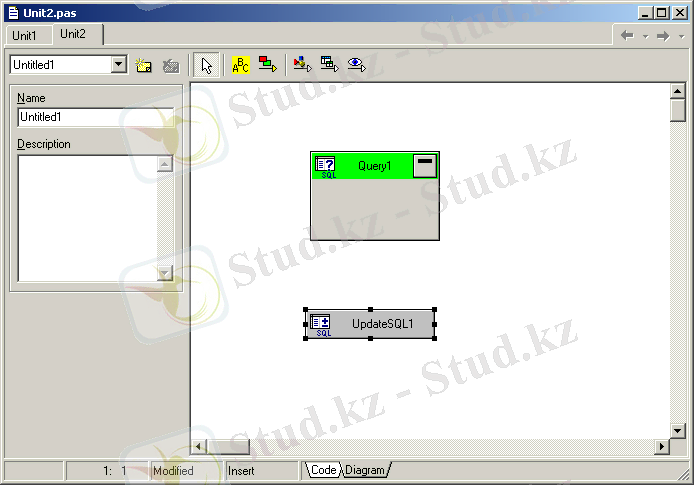Click the Name input field

[96, 117]
